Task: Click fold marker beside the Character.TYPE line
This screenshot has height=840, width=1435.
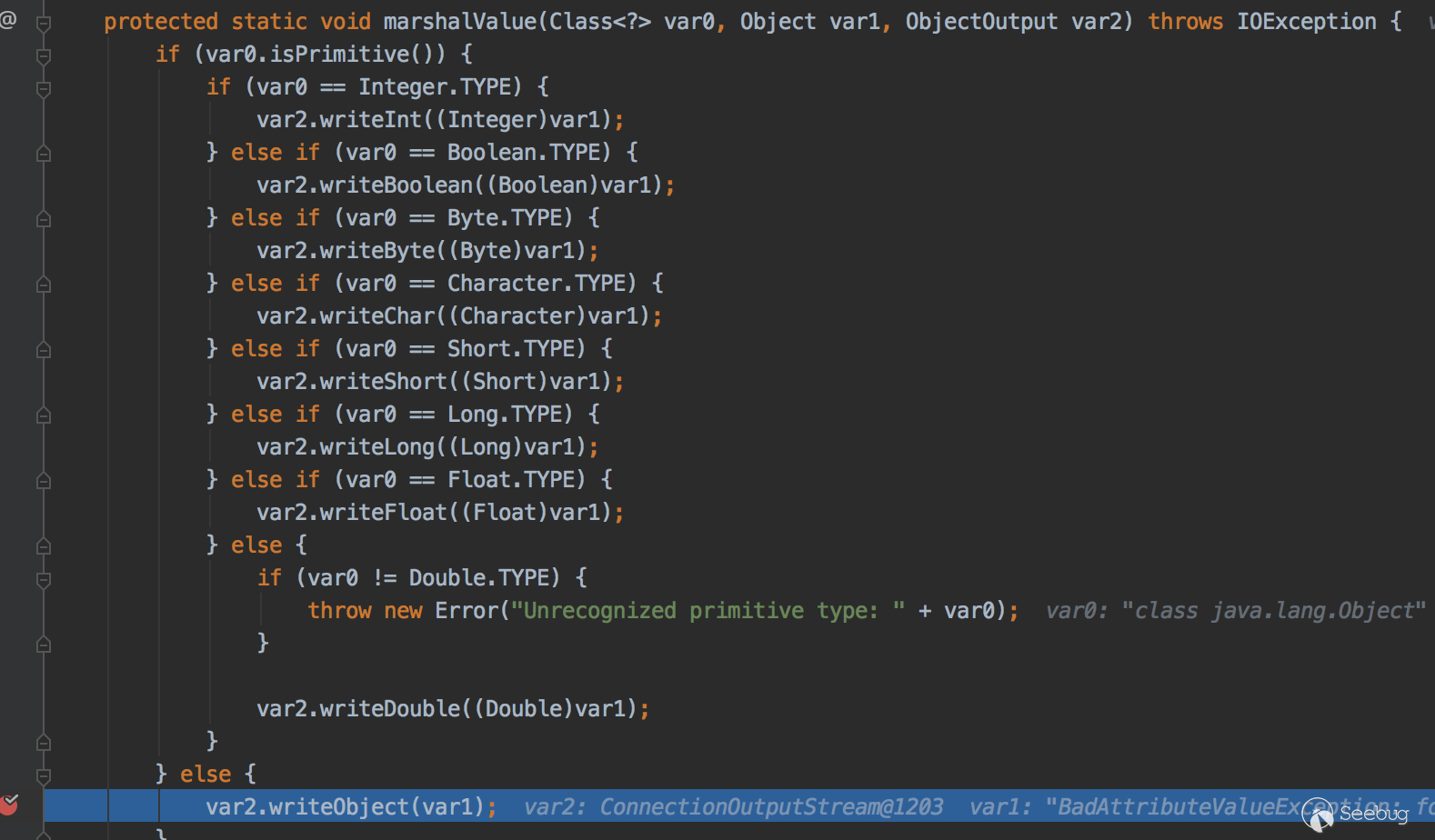Action: point(43,285)
